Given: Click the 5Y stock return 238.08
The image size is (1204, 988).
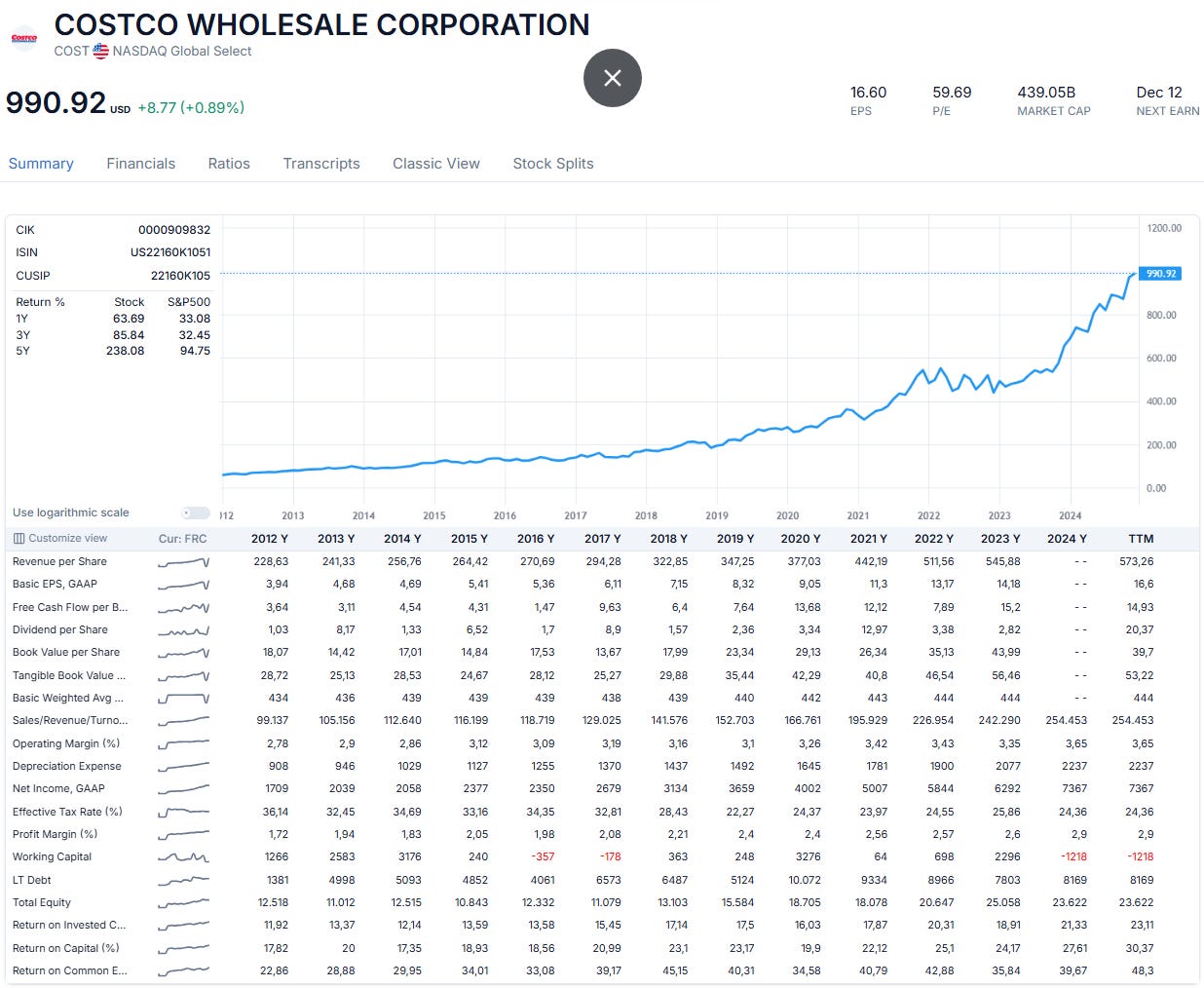Looking at the screenshot, I should pos(125,351).
